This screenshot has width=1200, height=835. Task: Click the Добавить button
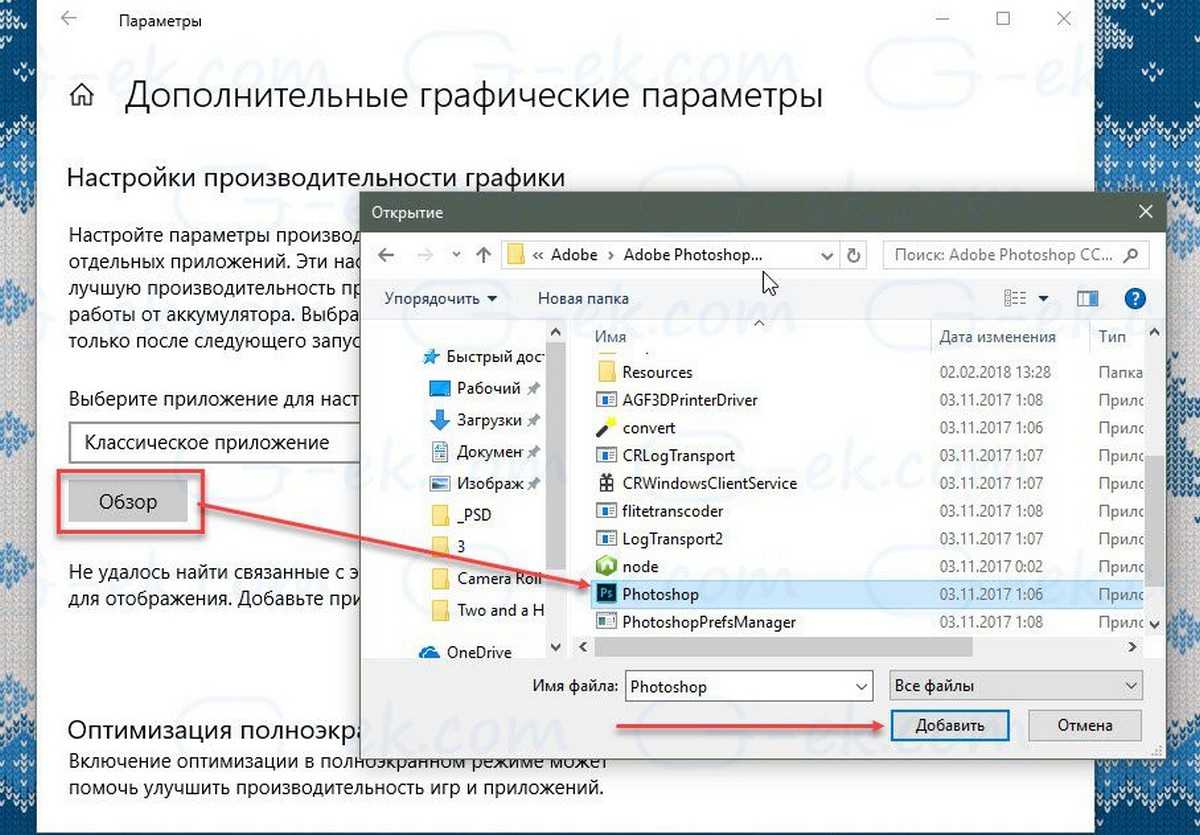click(x=949, y=725)
